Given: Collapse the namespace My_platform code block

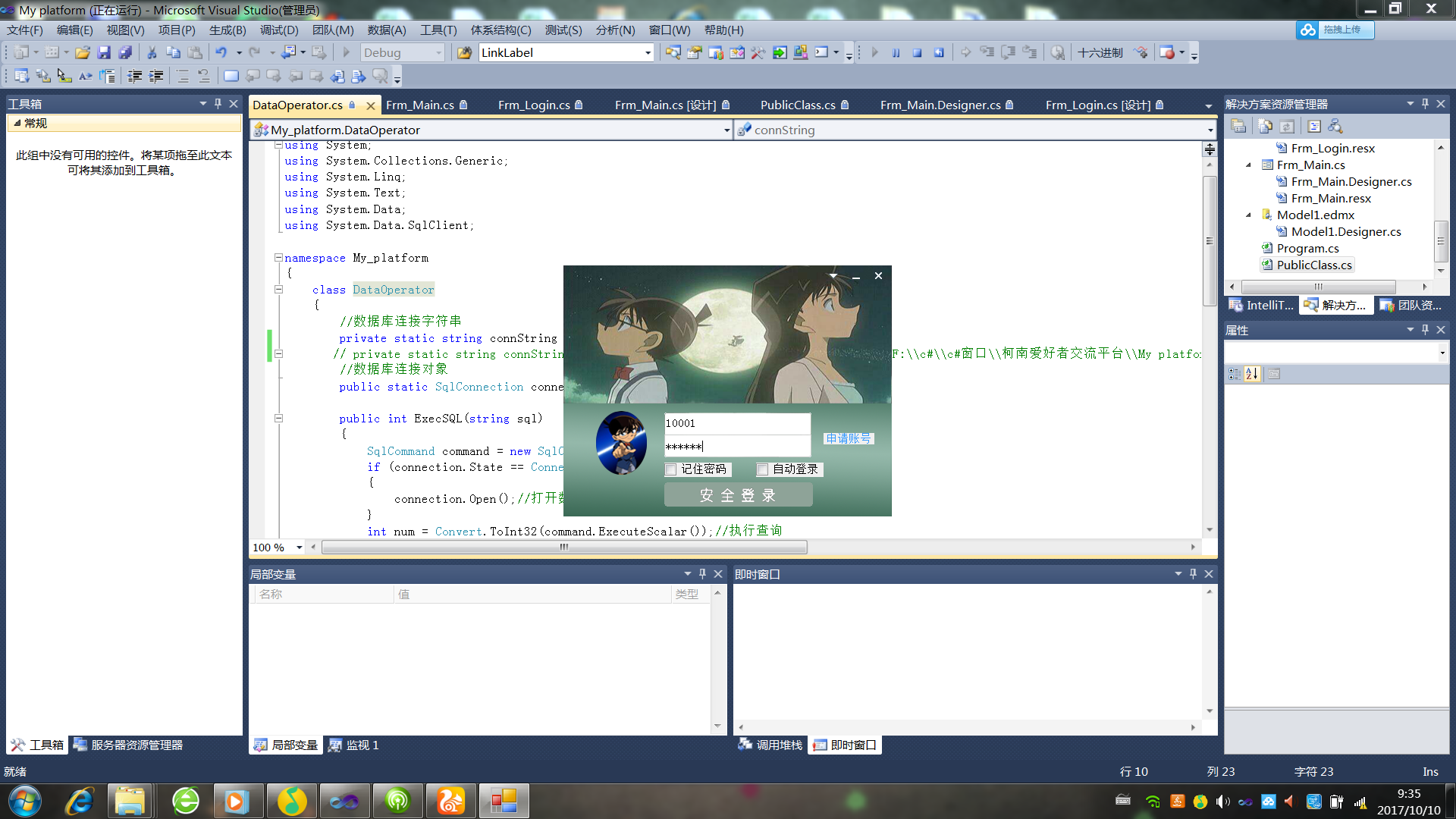Looking at the screenshot, I should (278, 258).
